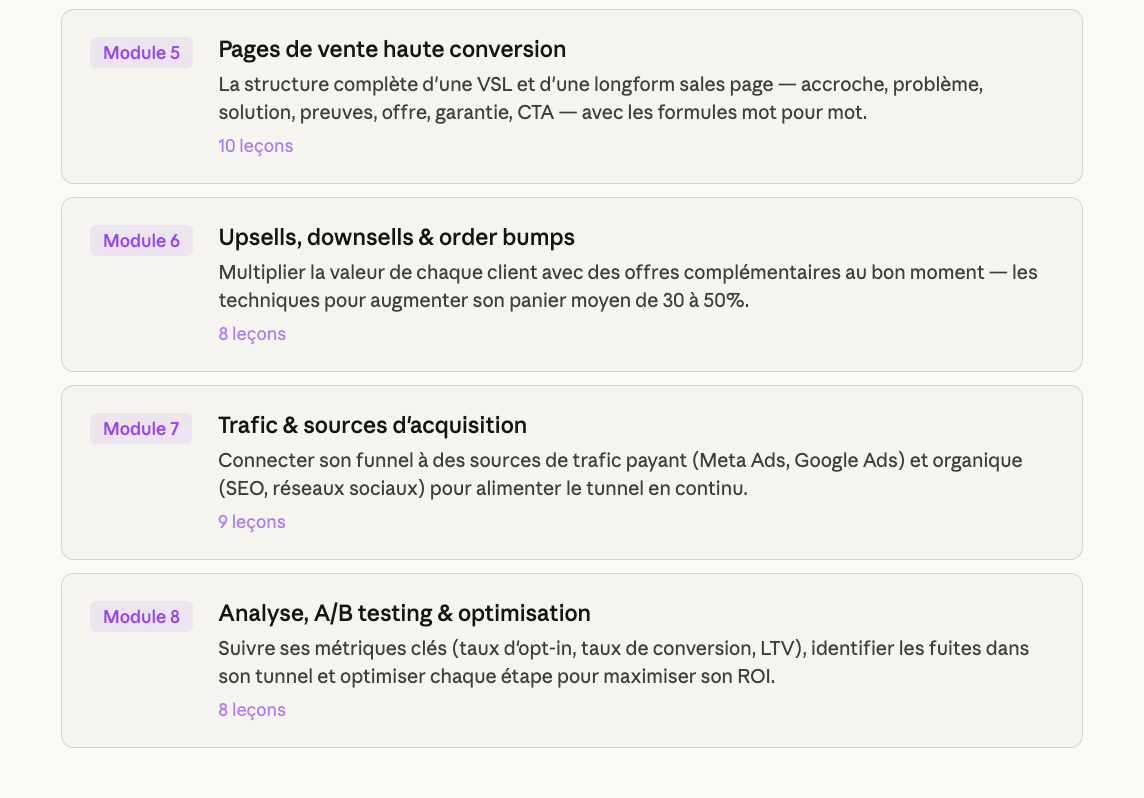Click "8 leçons" under Upsells module
Viewport: 1144px width, 798px height.
pos(252,334)
